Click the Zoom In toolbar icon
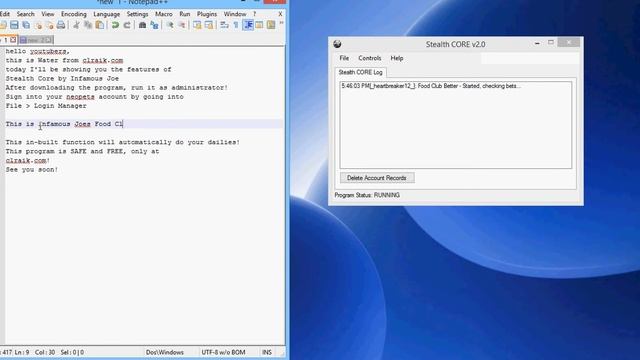 (170, 25)
